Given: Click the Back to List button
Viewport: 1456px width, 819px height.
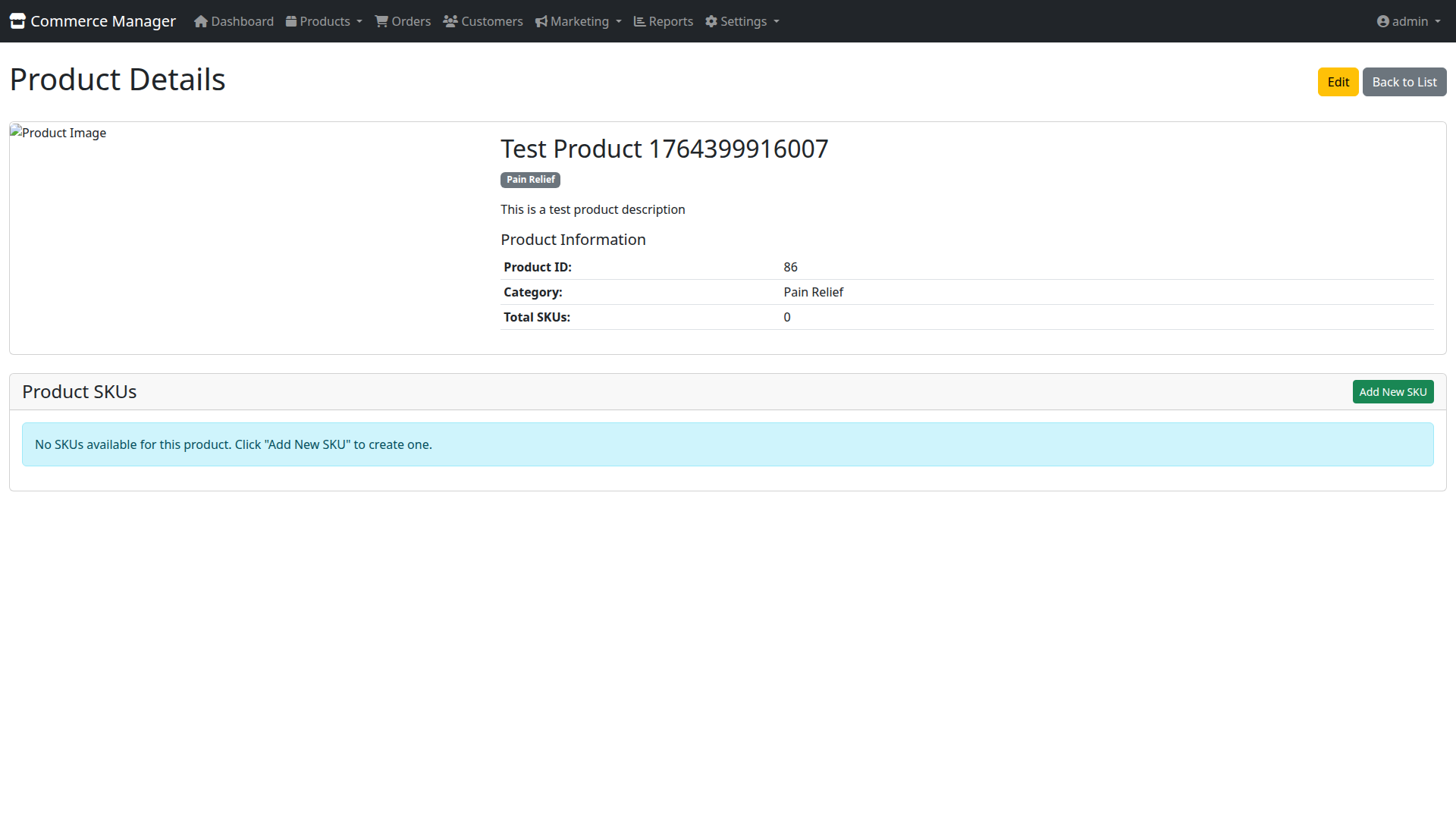Looking at the screenshot, I should coord(1404,82).
